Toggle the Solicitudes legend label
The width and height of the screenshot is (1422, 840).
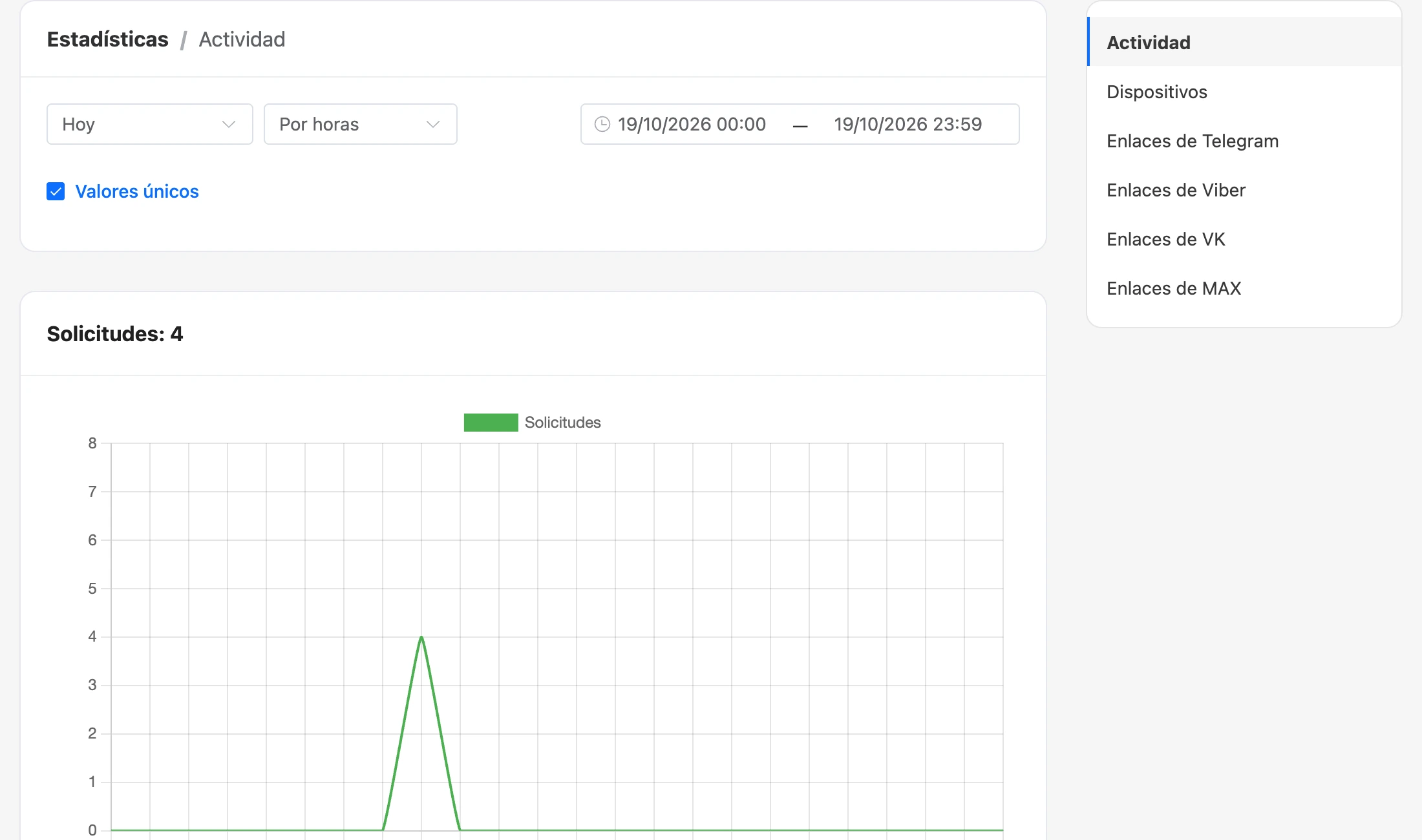[x=563, y=423]
